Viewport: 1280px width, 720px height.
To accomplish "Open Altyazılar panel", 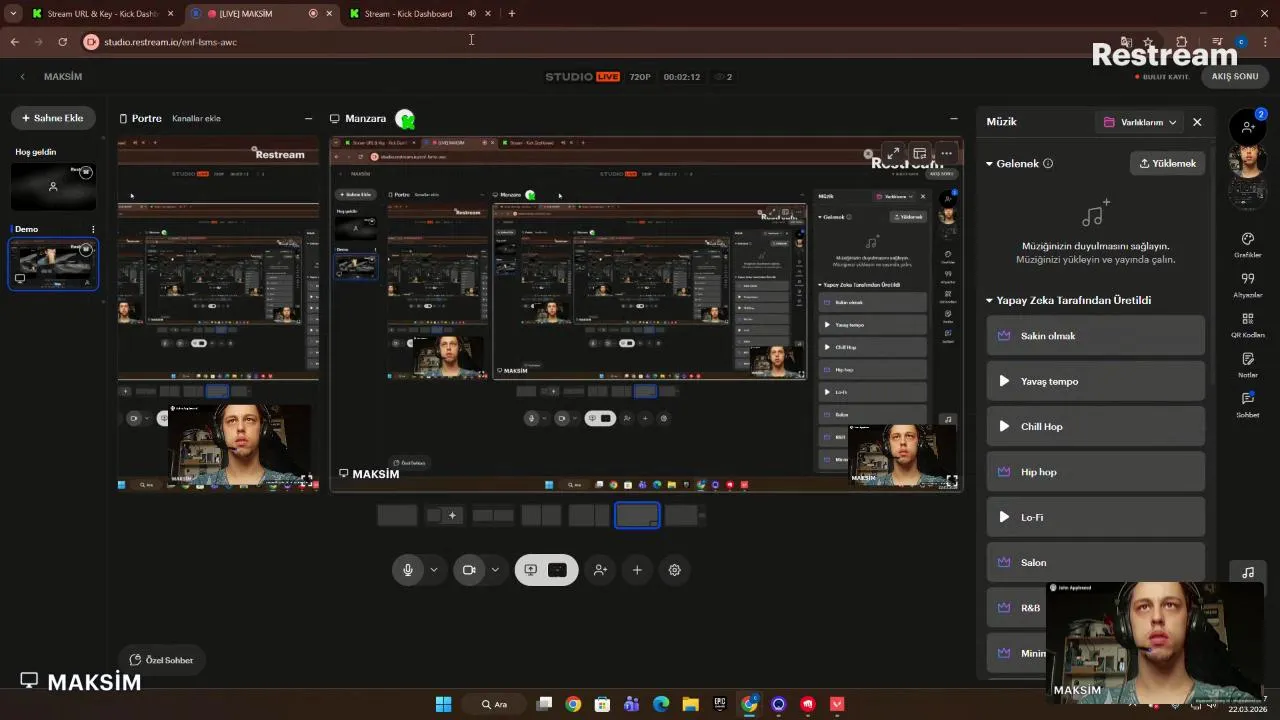I will pyautogui.click(x=1247, y=285).
